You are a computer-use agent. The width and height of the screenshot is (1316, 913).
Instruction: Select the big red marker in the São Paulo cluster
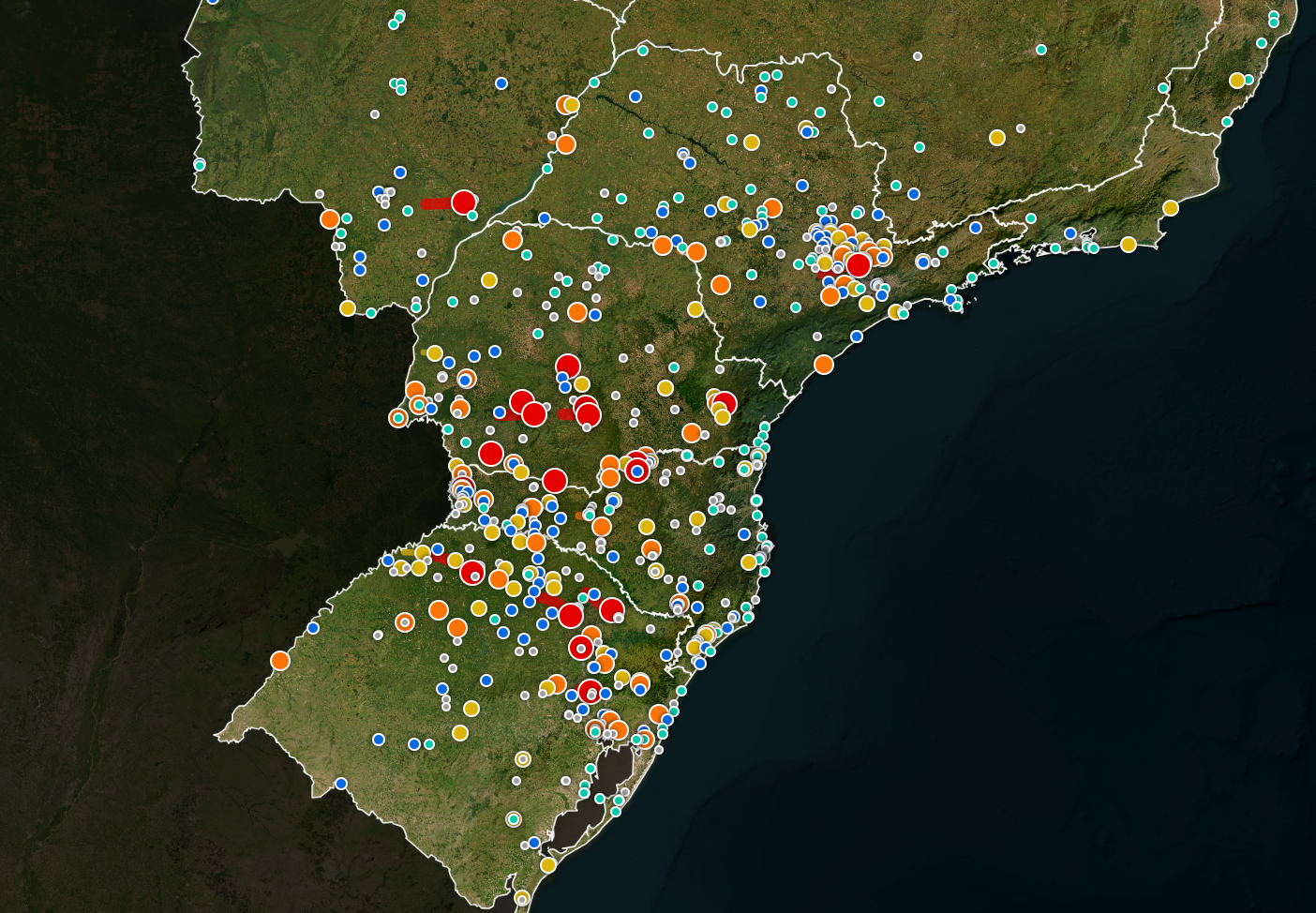[x=859, y=264]
